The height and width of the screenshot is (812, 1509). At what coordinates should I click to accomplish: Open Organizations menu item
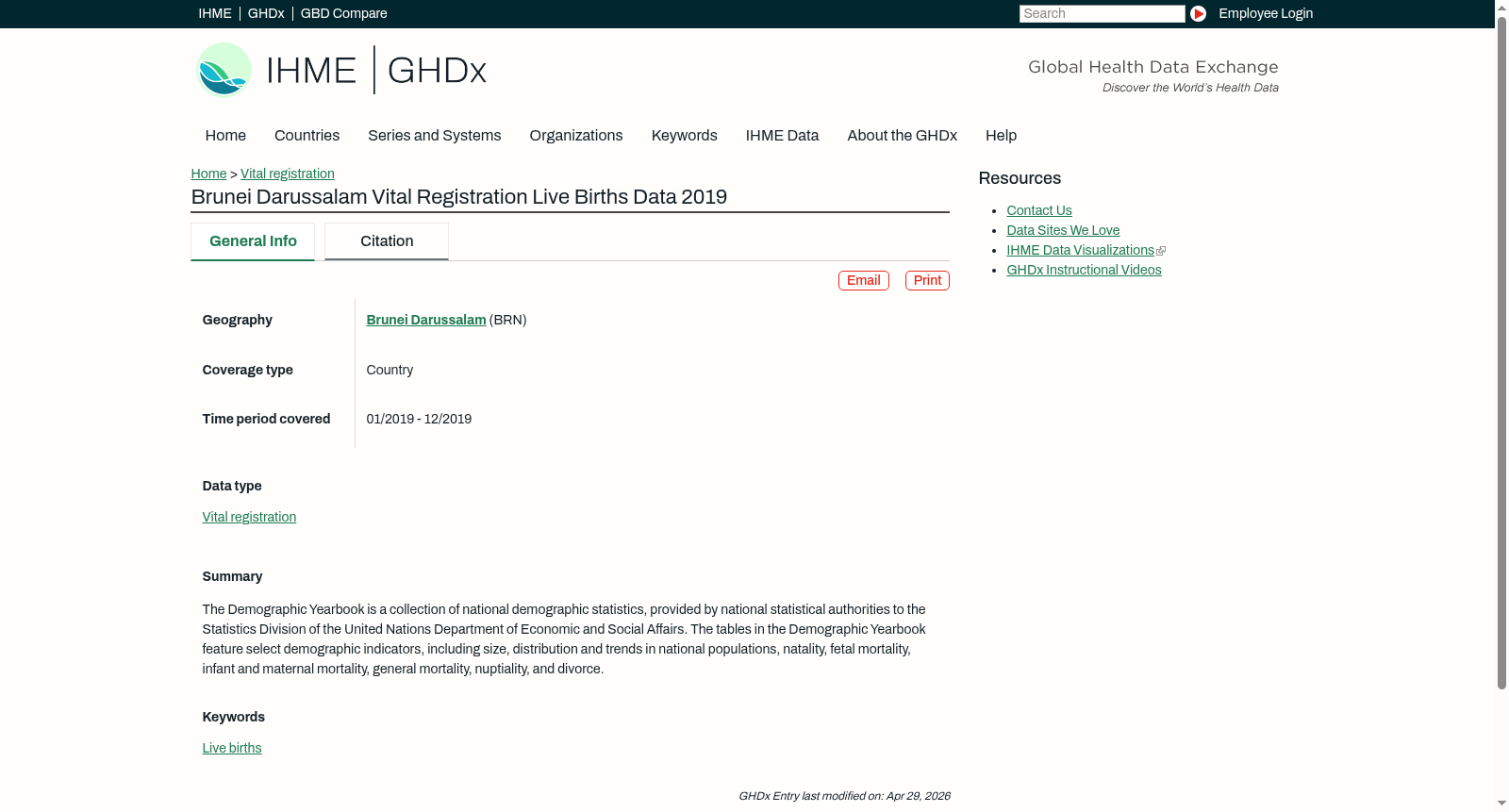[x=576, y=136]
